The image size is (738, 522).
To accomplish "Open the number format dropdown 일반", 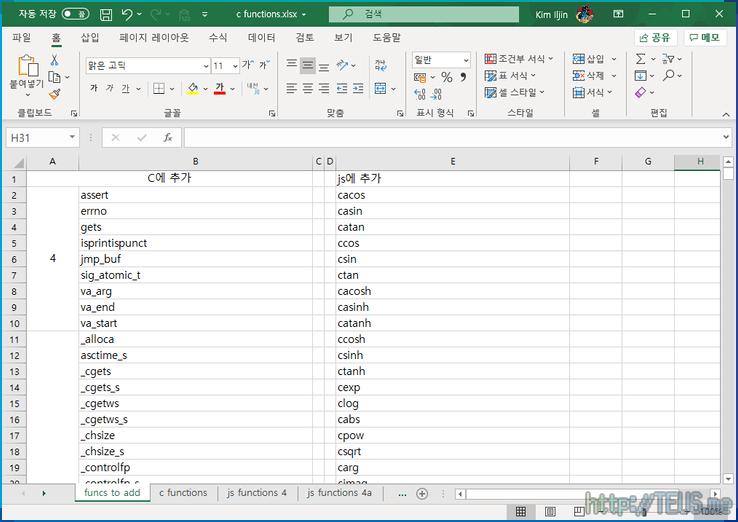I will point(465,60).
